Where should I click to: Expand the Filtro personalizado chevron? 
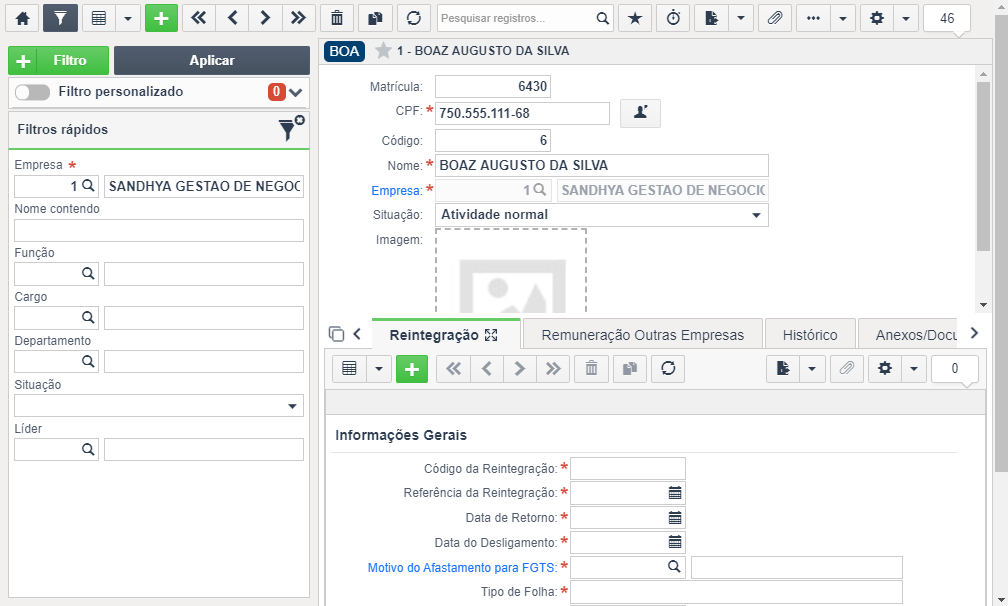[x=296, y=93]
